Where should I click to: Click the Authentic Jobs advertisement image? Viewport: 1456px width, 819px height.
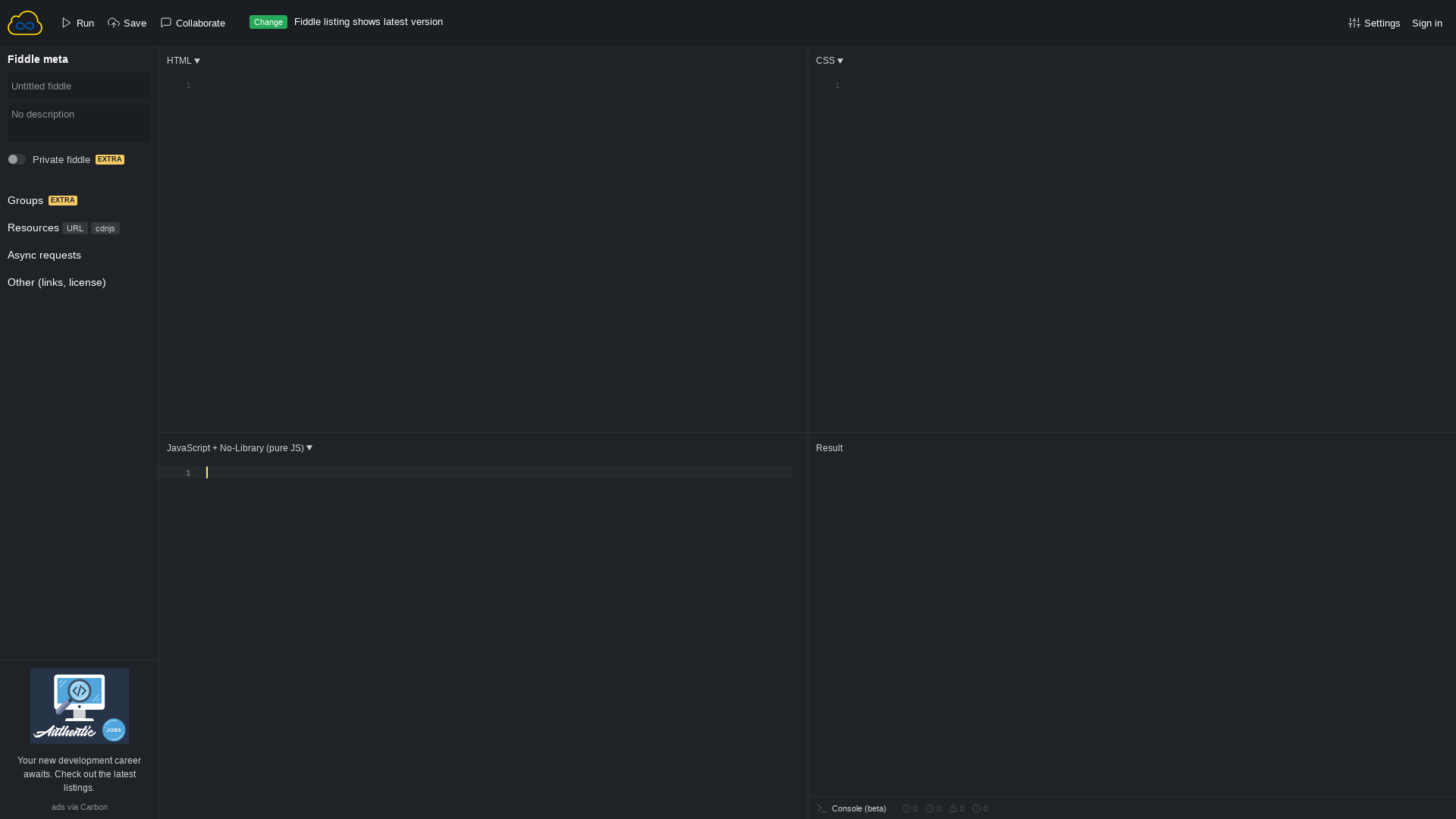[78, 705]
